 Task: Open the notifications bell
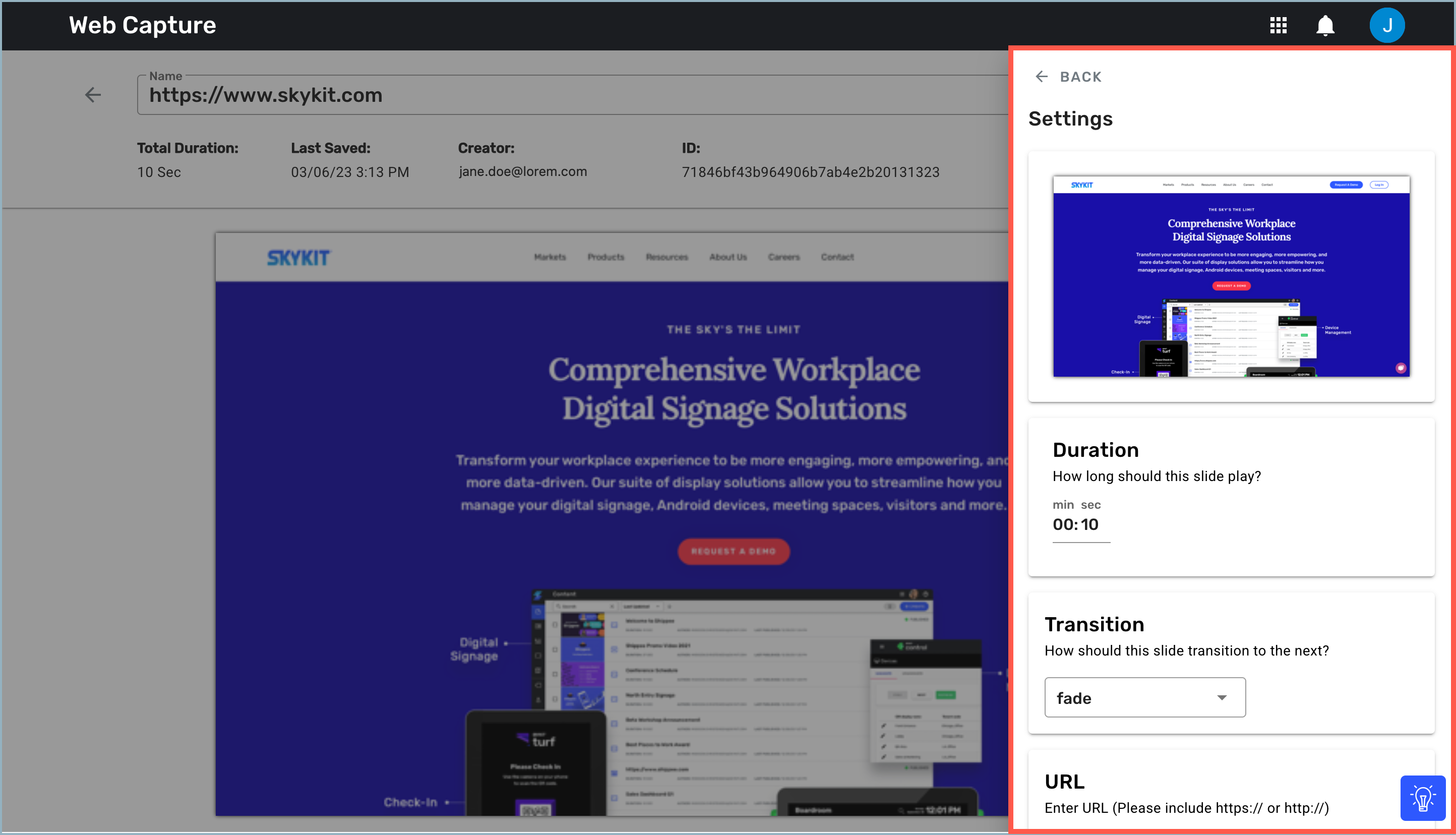[x=1325, y=25]
